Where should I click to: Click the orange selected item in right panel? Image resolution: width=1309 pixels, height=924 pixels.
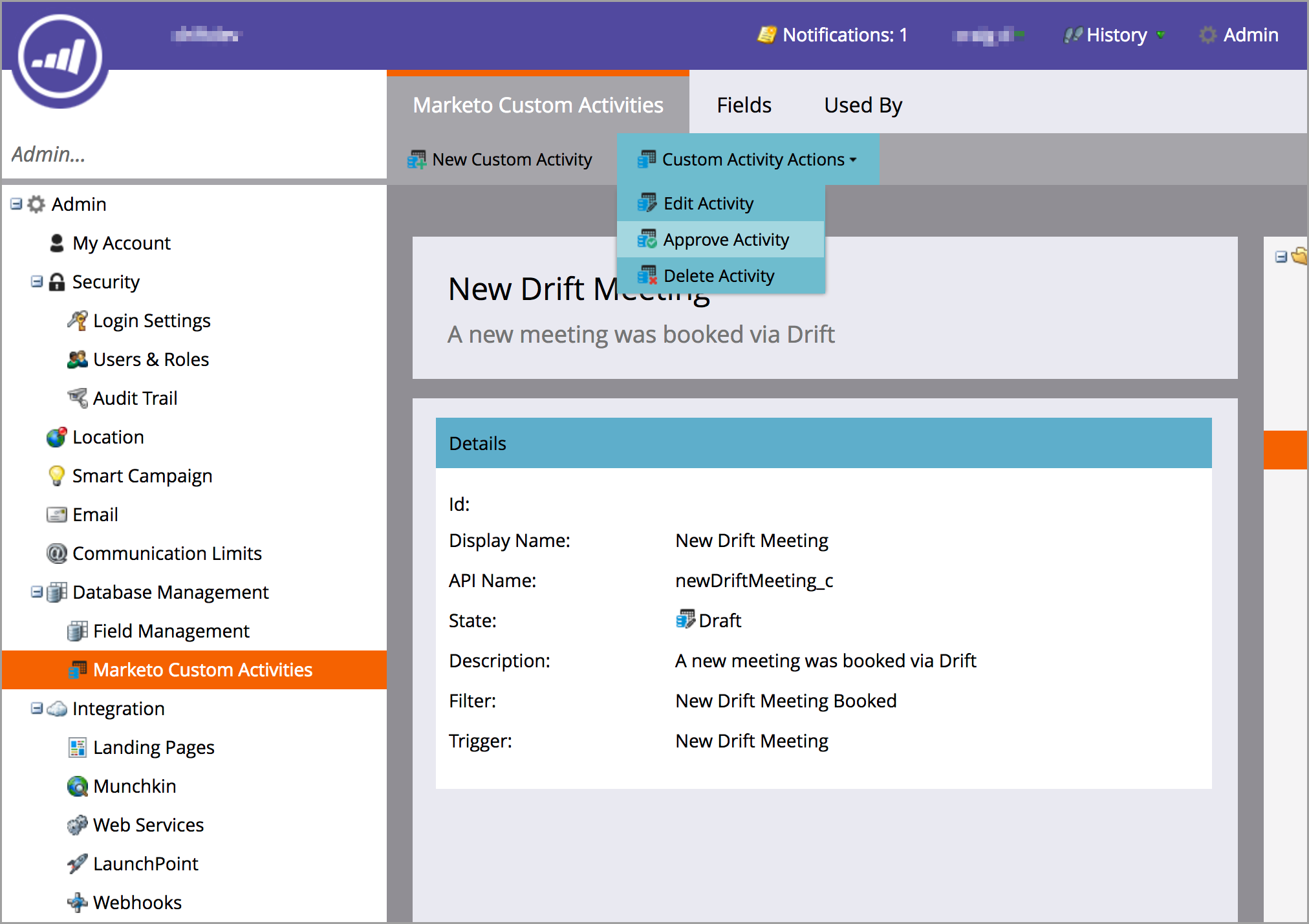tap(1285, 449)
